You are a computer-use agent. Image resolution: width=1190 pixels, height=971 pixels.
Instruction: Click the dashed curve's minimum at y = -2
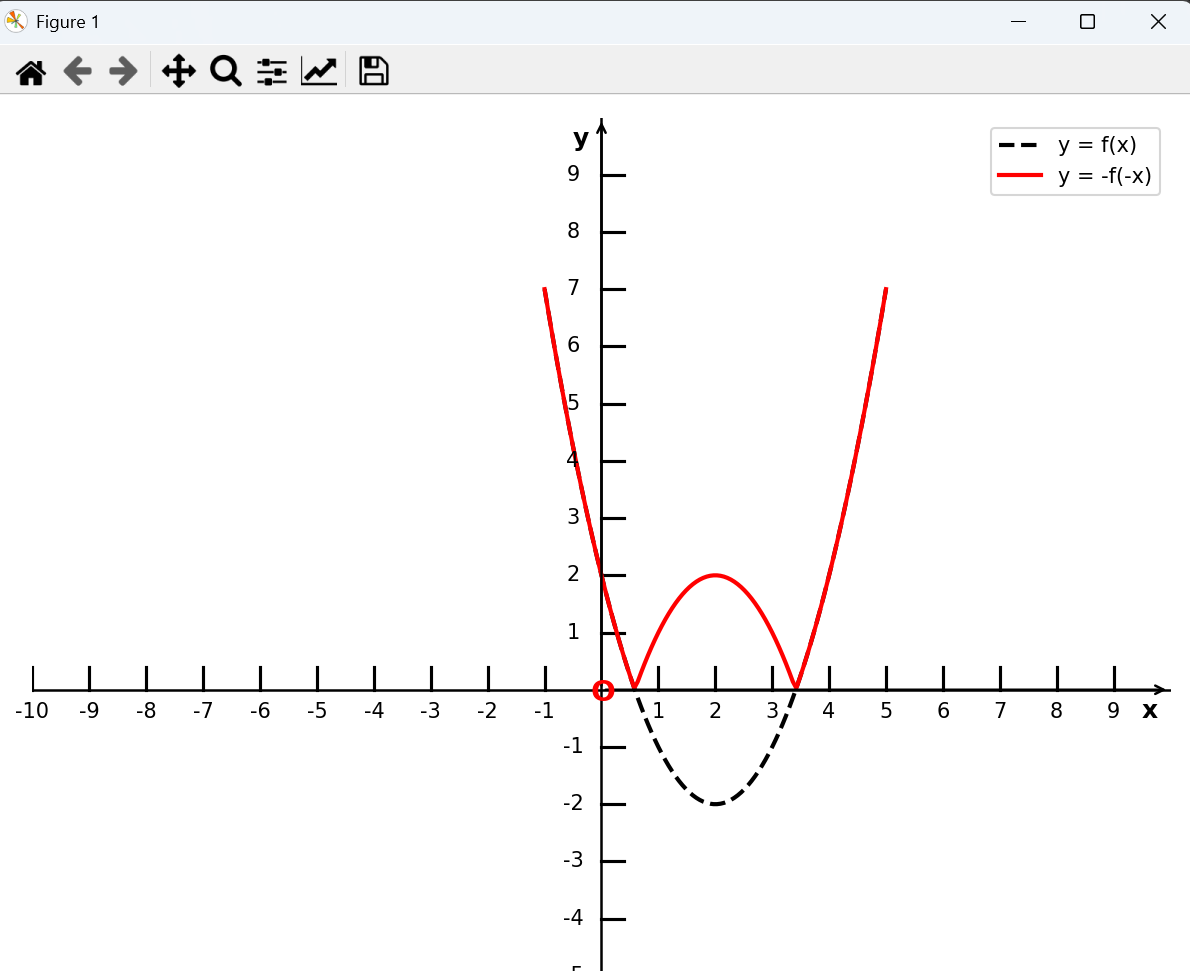click(715, 804)
